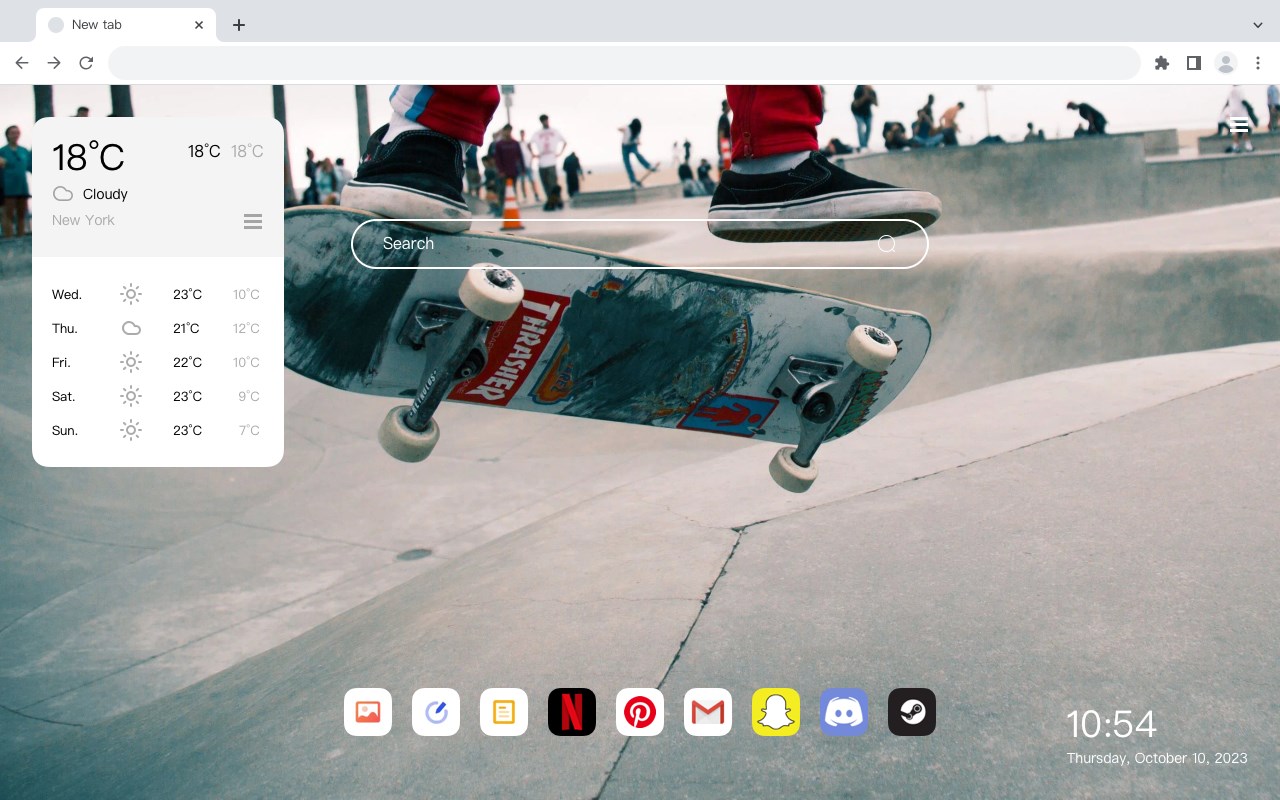Launch the Steam shortcut
This screenshot has width=1280, height=800.
(x=912, y=712)
